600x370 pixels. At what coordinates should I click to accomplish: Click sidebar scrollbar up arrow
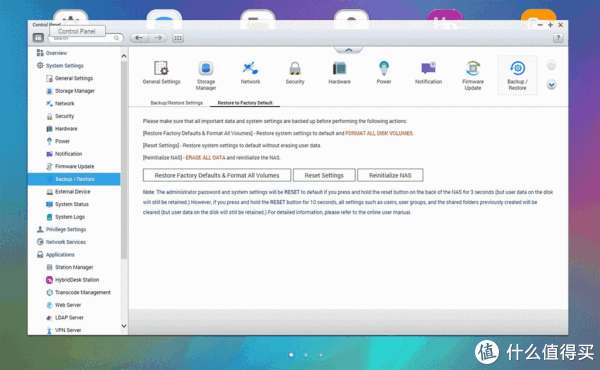click(124, 56)
